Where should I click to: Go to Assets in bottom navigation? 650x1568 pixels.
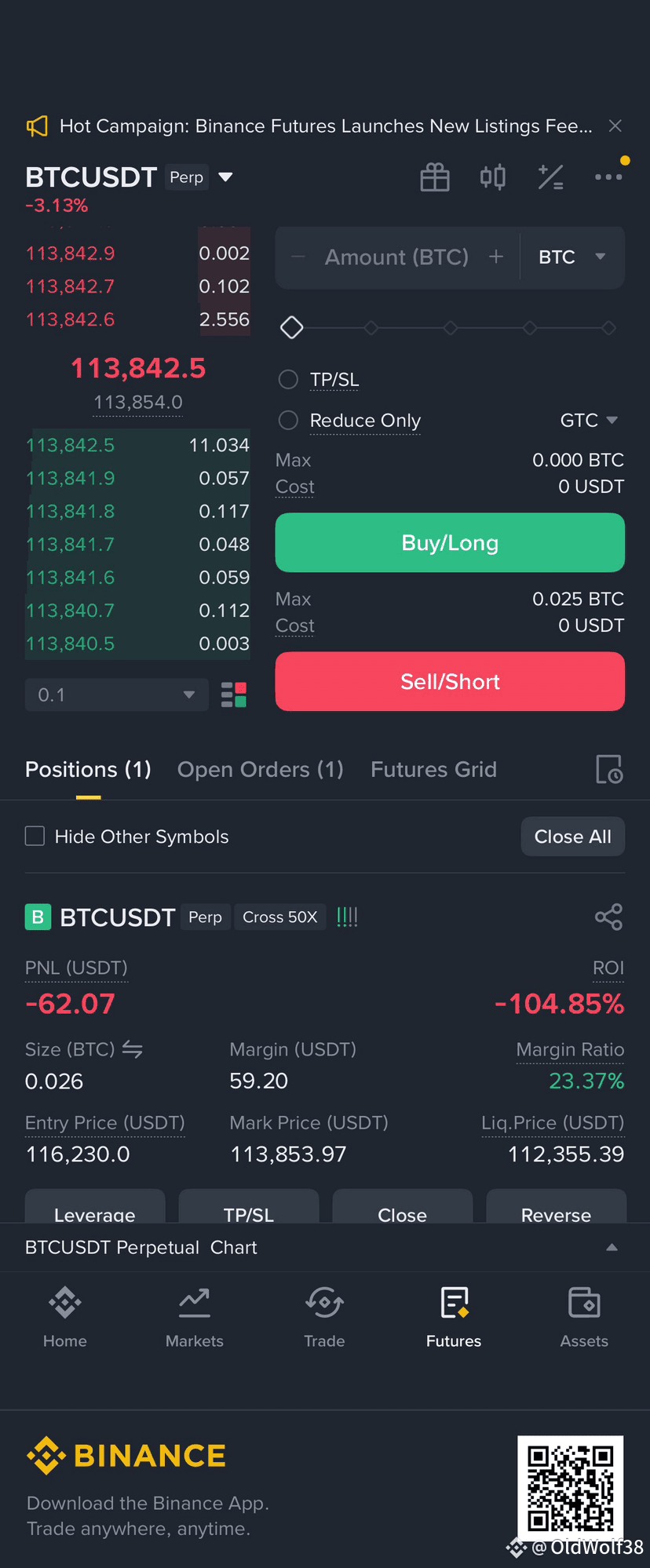584,1318
